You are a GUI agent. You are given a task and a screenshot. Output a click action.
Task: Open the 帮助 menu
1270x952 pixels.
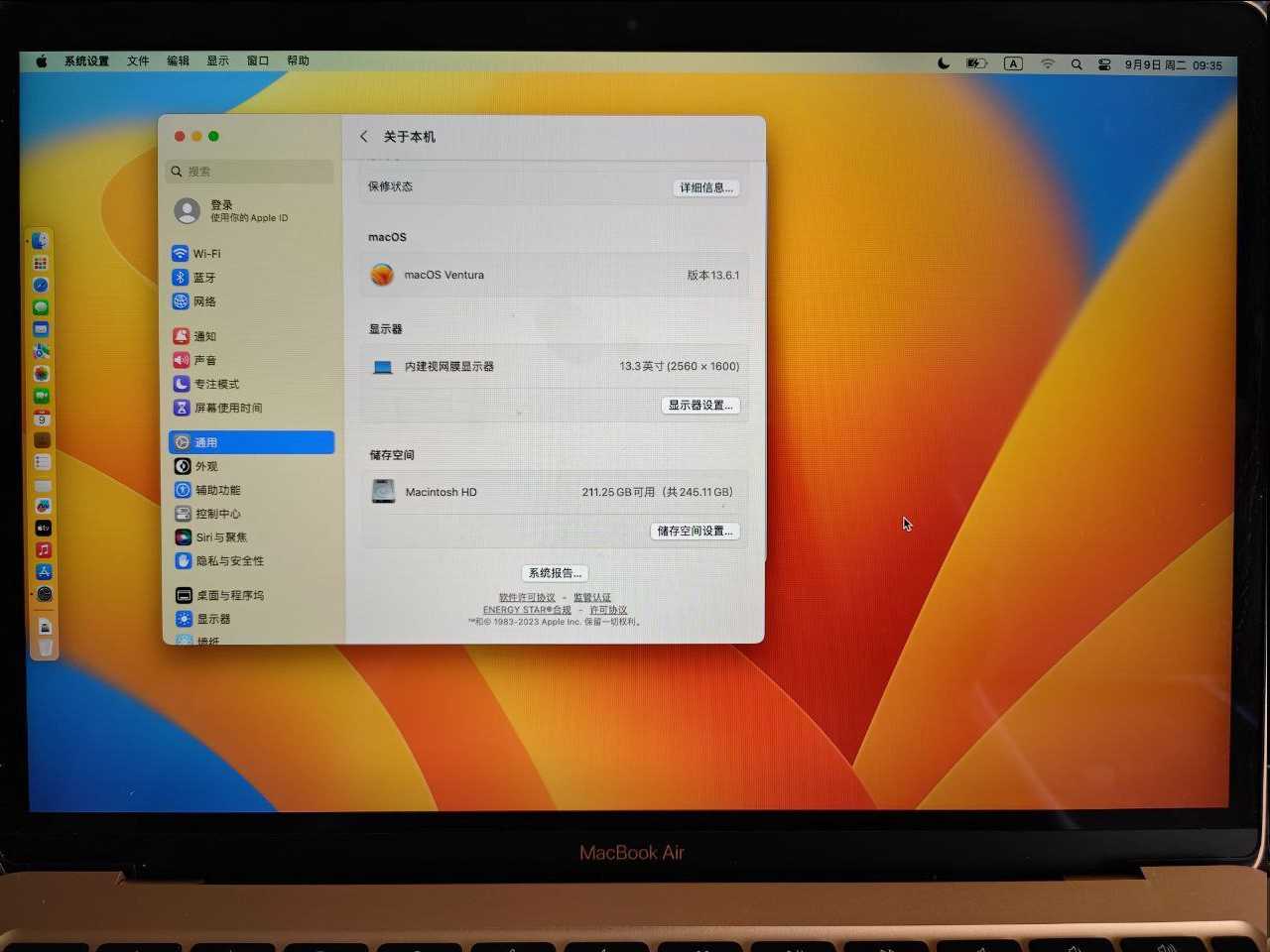point(298,61)
